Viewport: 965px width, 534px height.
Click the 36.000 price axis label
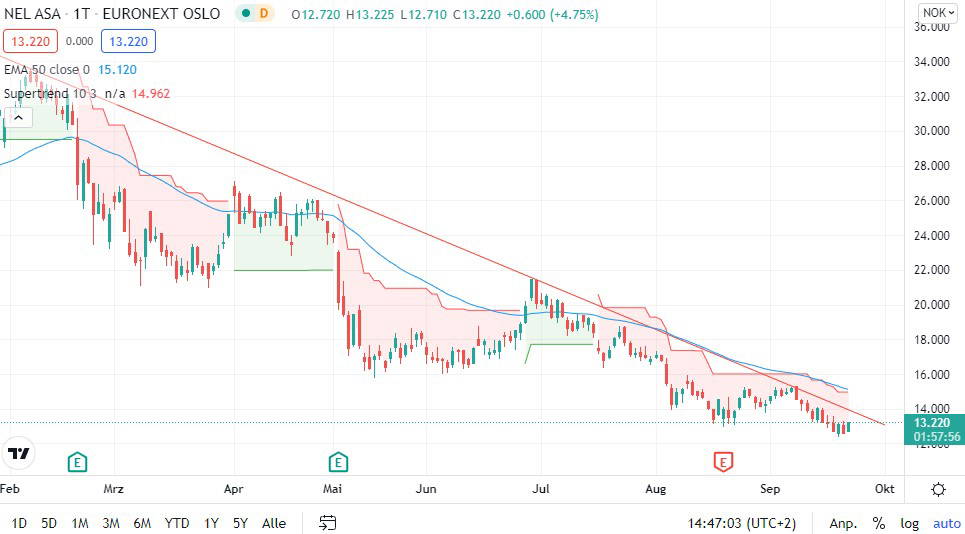click(x=932, y=28)
